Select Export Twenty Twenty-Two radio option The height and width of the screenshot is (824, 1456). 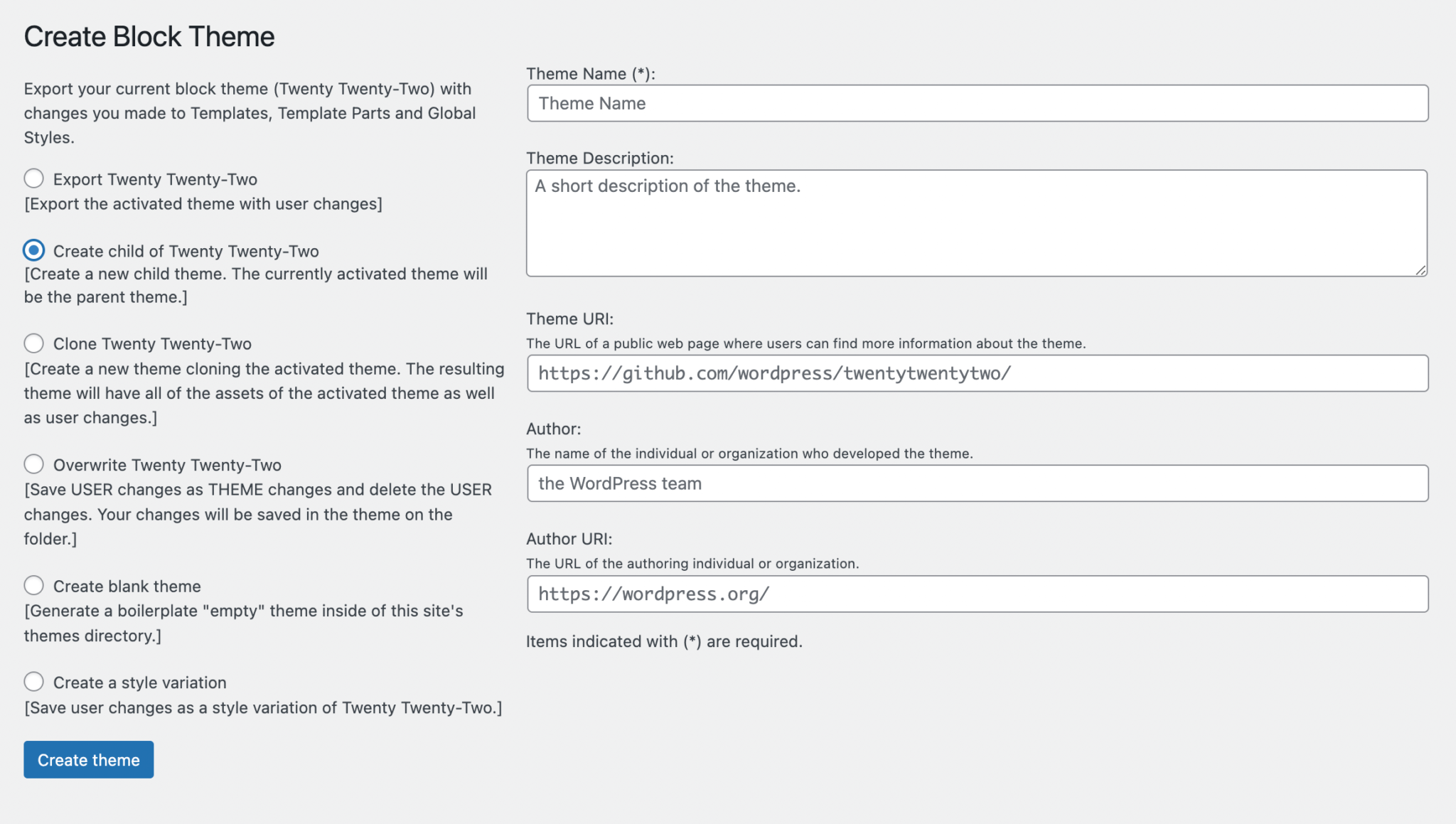coord(33,178)
